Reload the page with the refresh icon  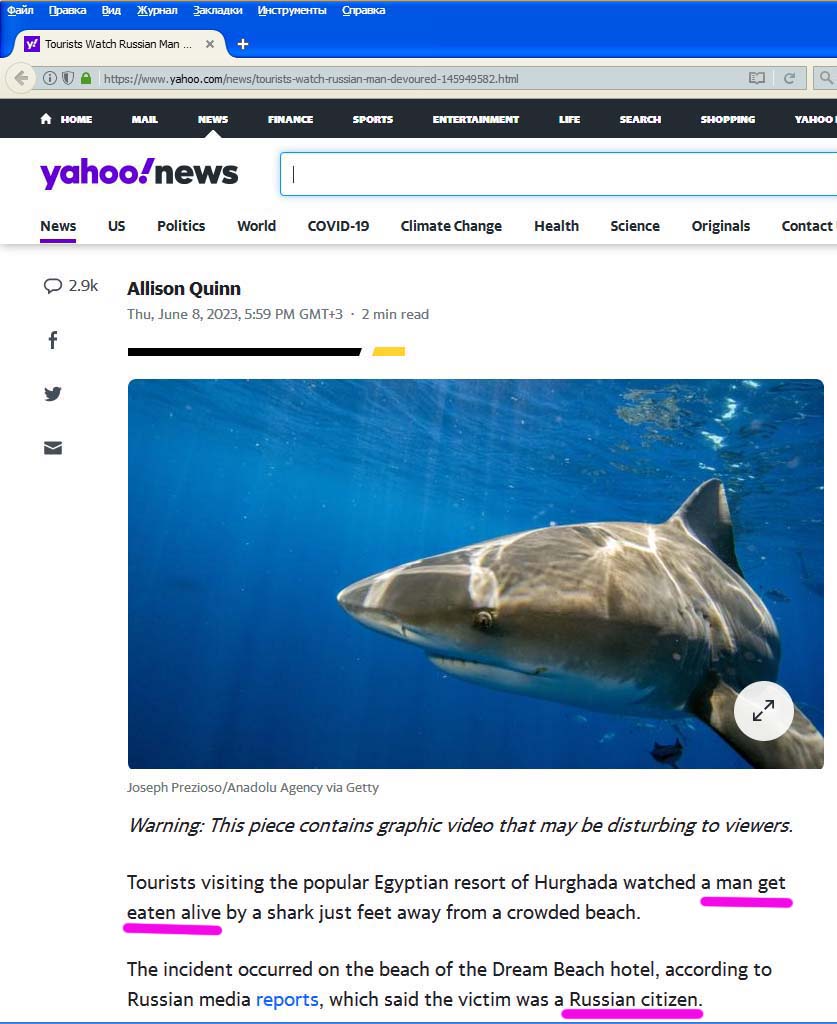789,78
